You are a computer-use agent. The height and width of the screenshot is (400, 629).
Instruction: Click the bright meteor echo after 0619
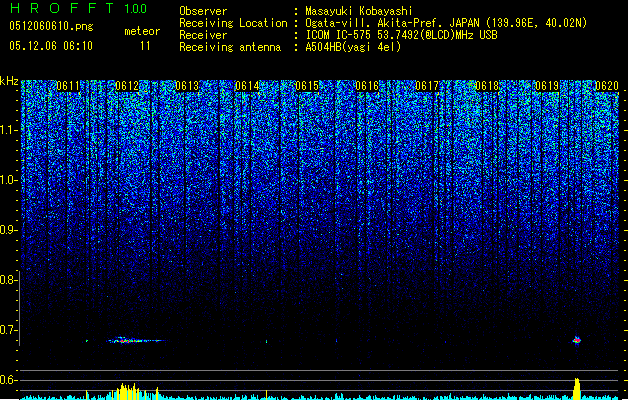click(577, 340)
